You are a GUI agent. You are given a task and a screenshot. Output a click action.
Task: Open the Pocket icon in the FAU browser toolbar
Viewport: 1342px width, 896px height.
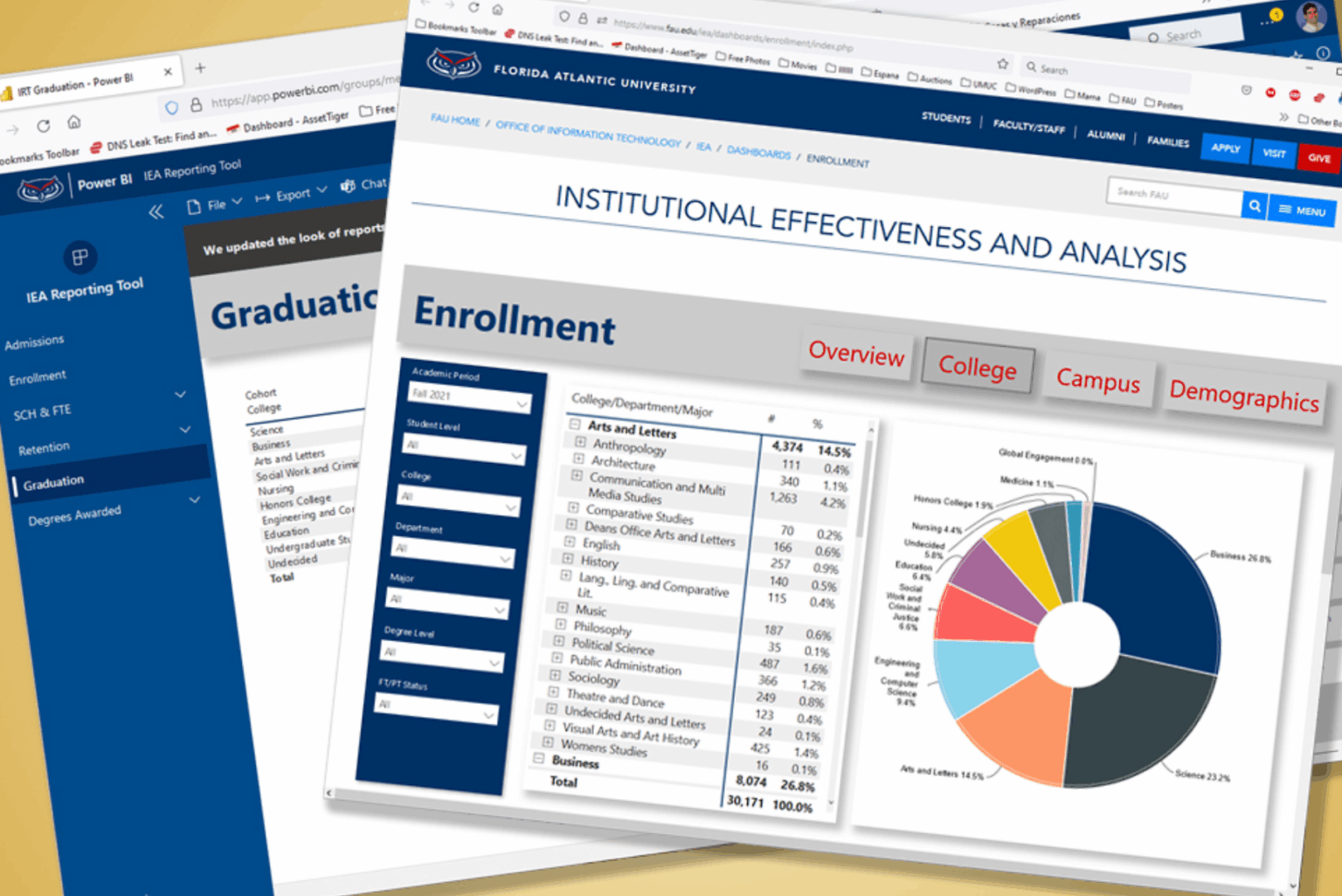[x=1246, y=91]
